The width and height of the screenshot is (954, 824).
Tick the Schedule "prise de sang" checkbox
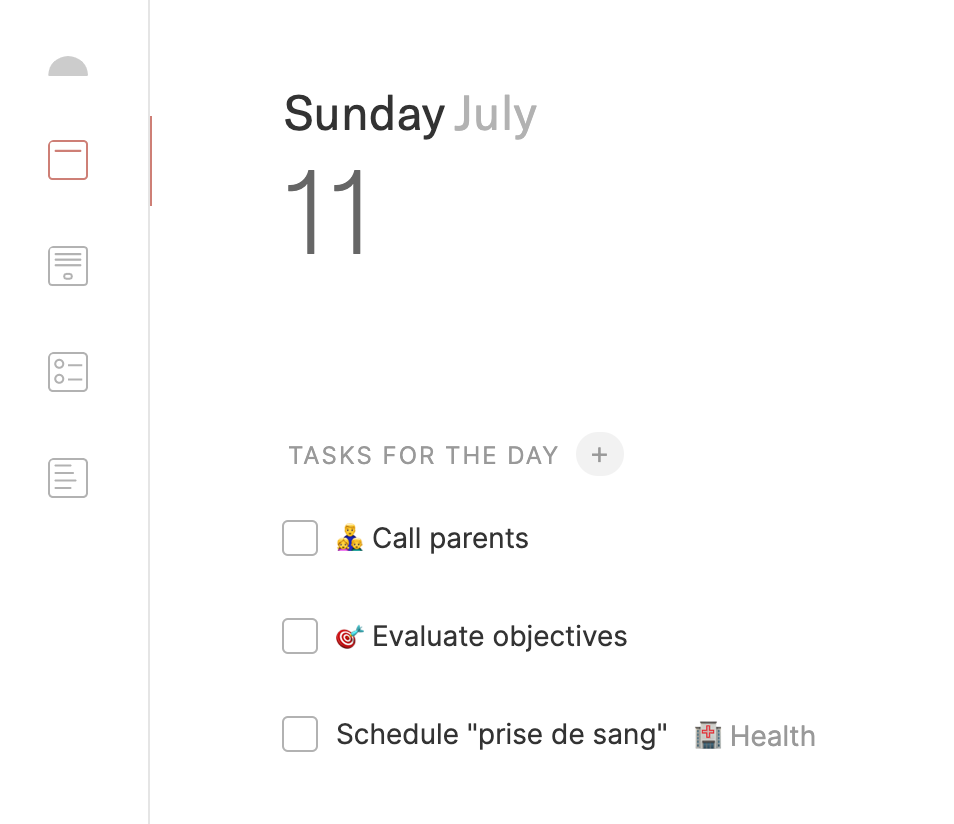click(300, 734)
